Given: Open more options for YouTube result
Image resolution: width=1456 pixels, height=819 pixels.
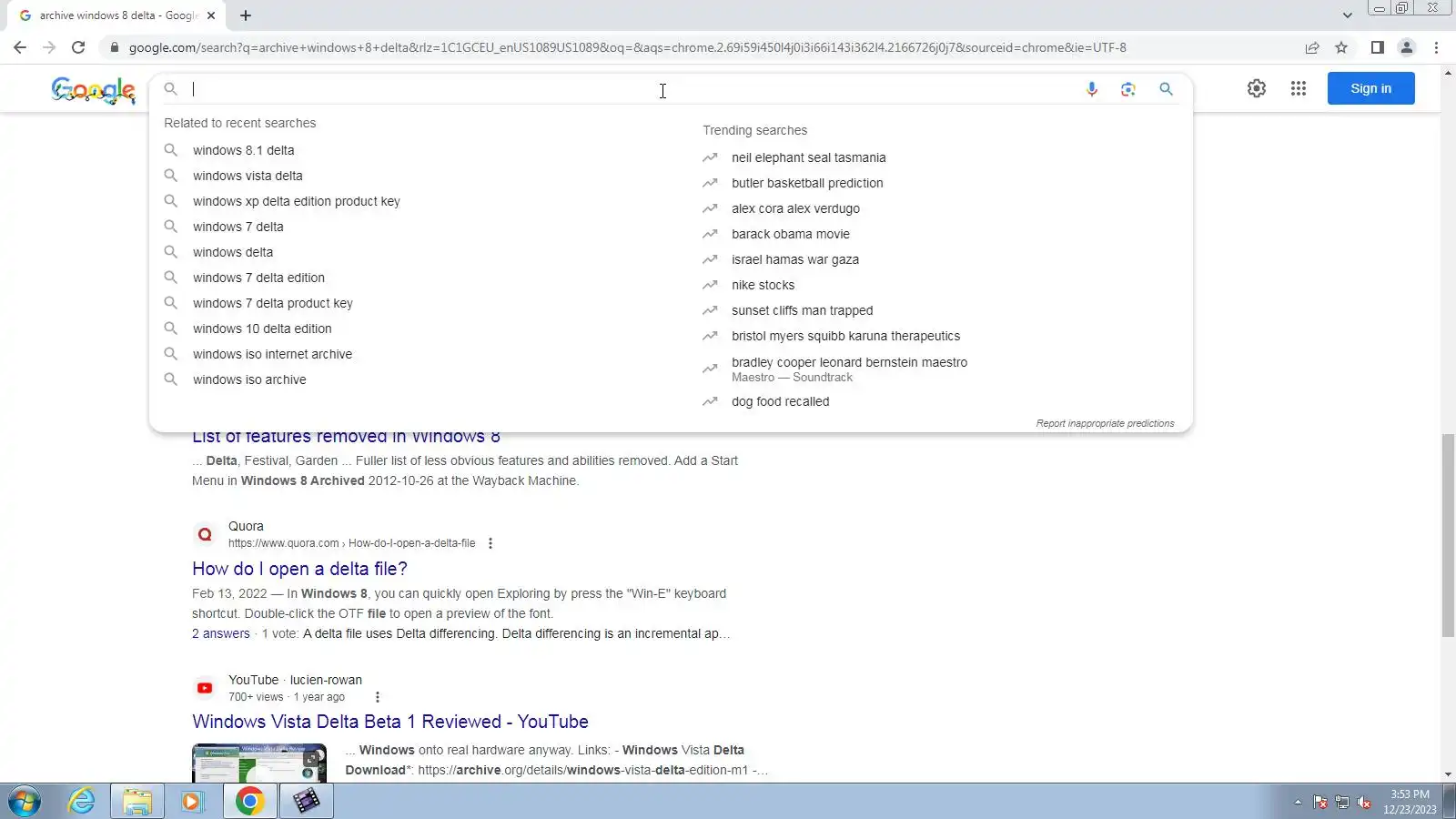Looking at the screenshot, I should pyautogui.click(x=378, y=697).
